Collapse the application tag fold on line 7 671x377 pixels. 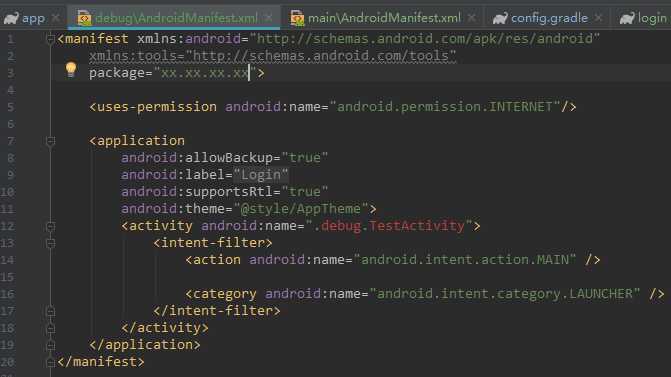(50, 141)
